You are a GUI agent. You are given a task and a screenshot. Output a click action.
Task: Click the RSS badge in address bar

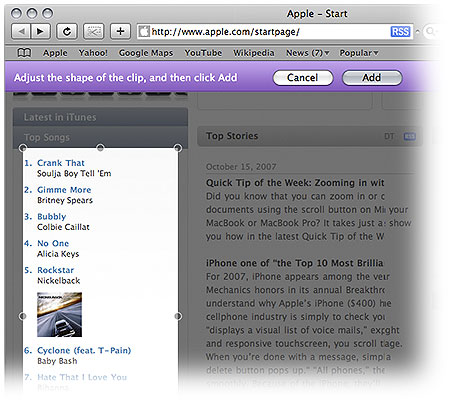coord(400,32)
